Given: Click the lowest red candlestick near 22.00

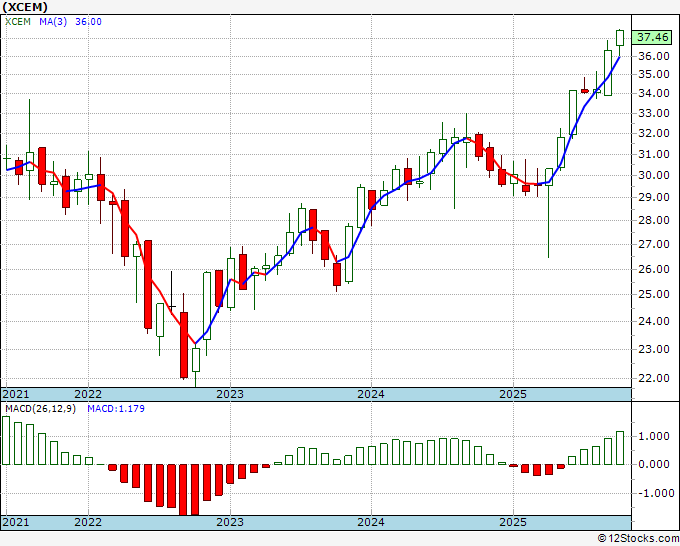Looking at the screenshot, I should click(184, 345).
